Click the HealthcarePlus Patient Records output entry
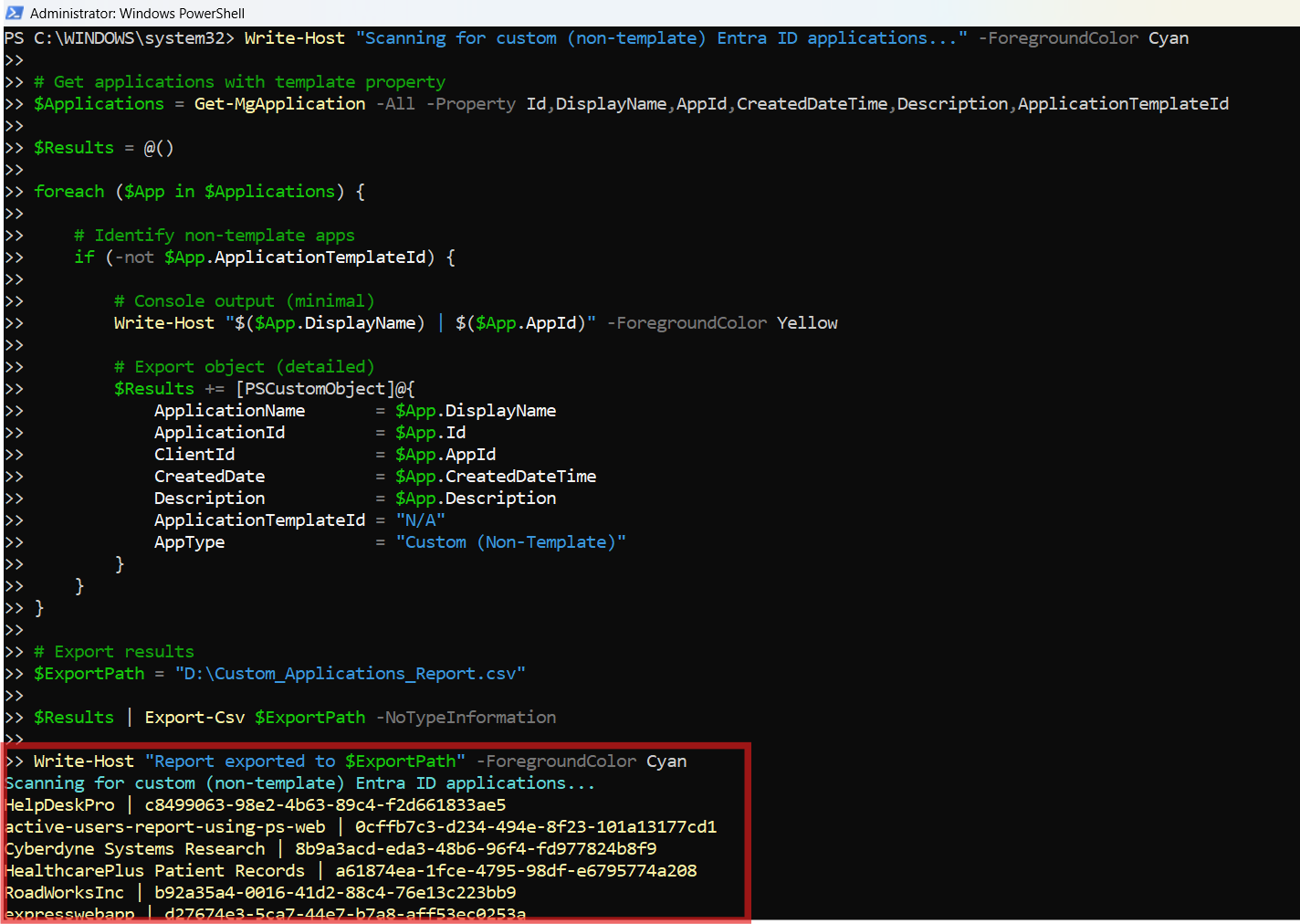The width and height of the screenshot is (1300, 924). [x=155, y=871]
